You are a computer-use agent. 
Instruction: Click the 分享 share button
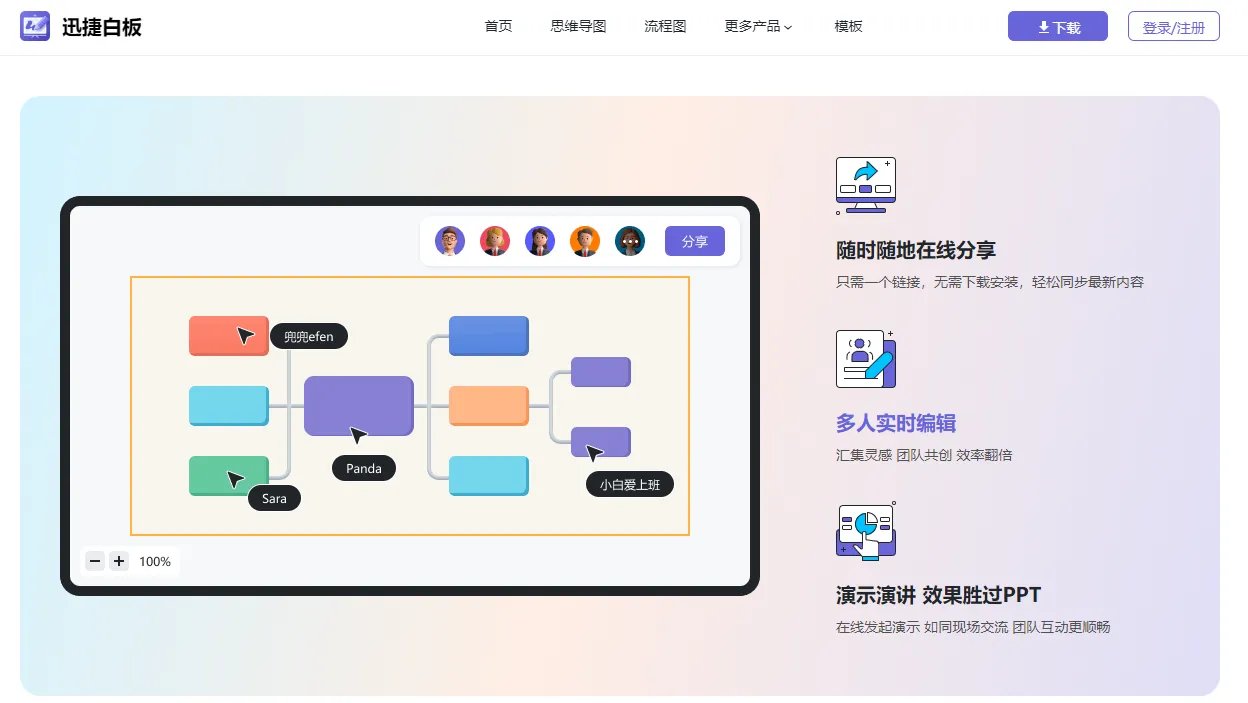point(694,241)
